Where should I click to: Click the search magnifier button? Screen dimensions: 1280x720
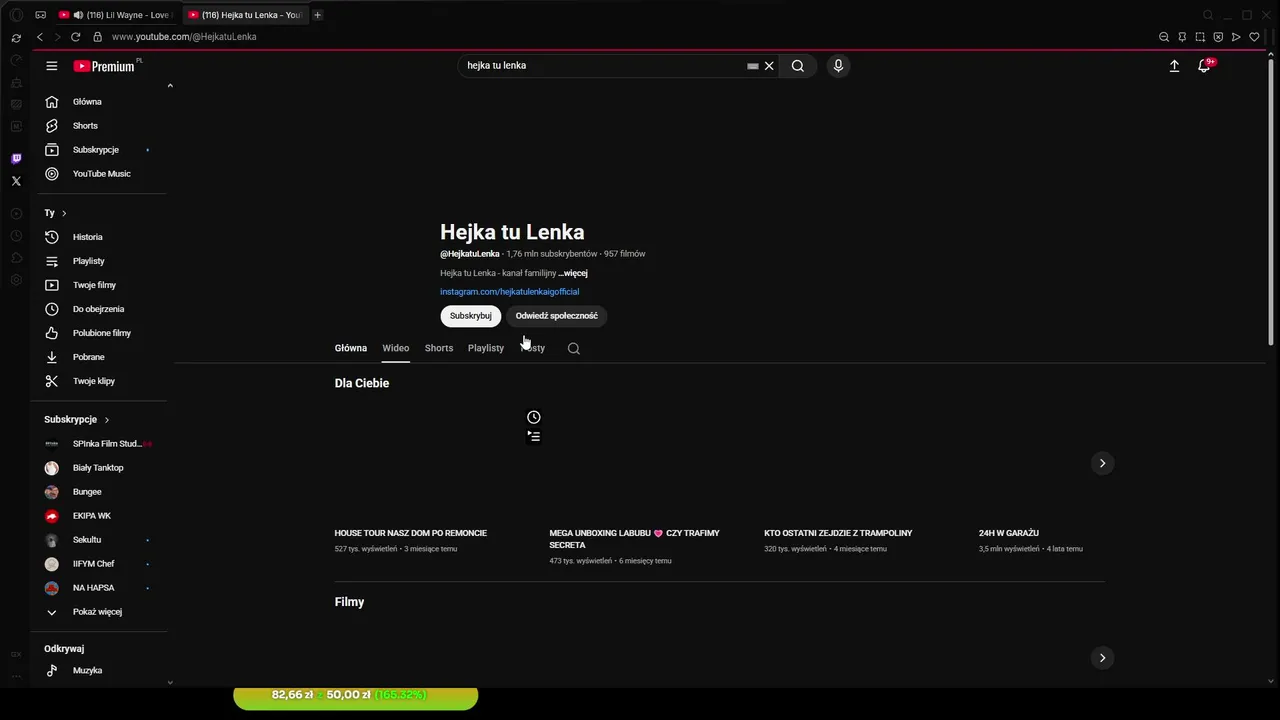797,66
